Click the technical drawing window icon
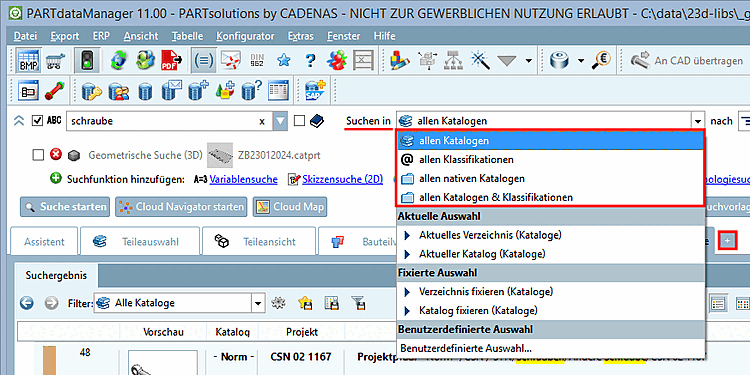 28,90
